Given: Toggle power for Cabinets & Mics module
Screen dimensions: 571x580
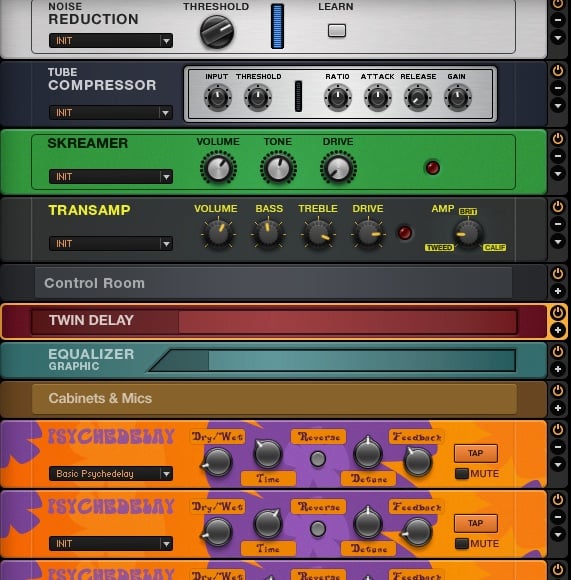Looking at the screenshot, I should coord(558,391).
